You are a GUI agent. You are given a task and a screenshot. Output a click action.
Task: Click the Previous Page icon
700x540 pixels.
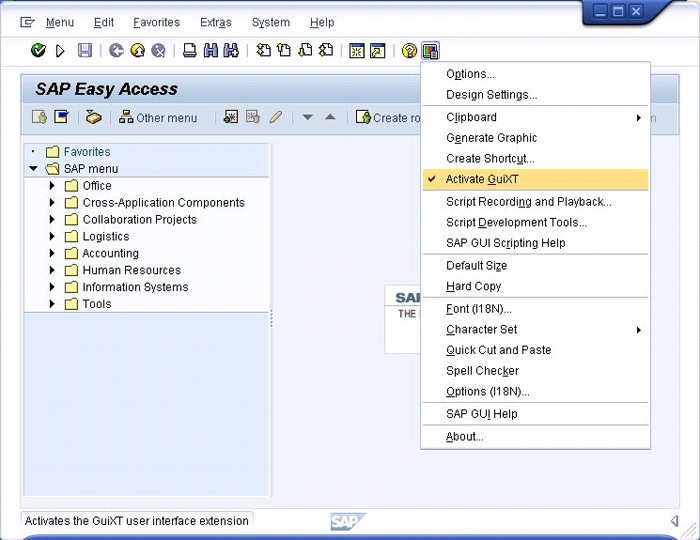pos(284,50)
